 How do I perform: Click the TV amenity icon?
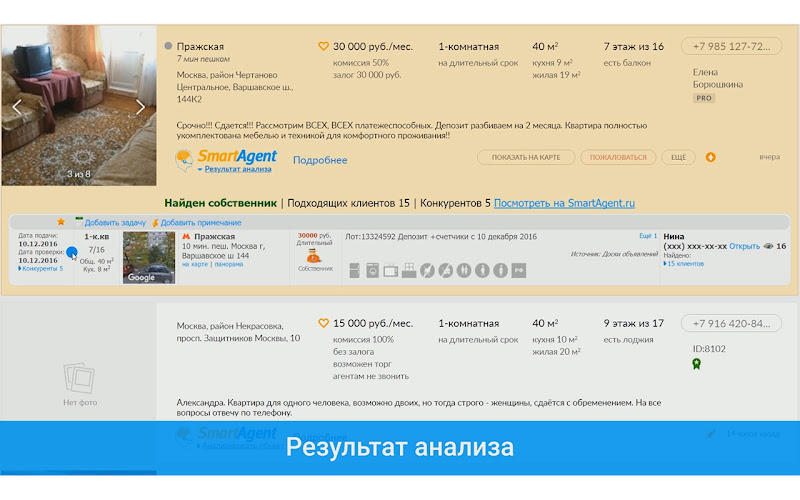[x=391, y=270]
